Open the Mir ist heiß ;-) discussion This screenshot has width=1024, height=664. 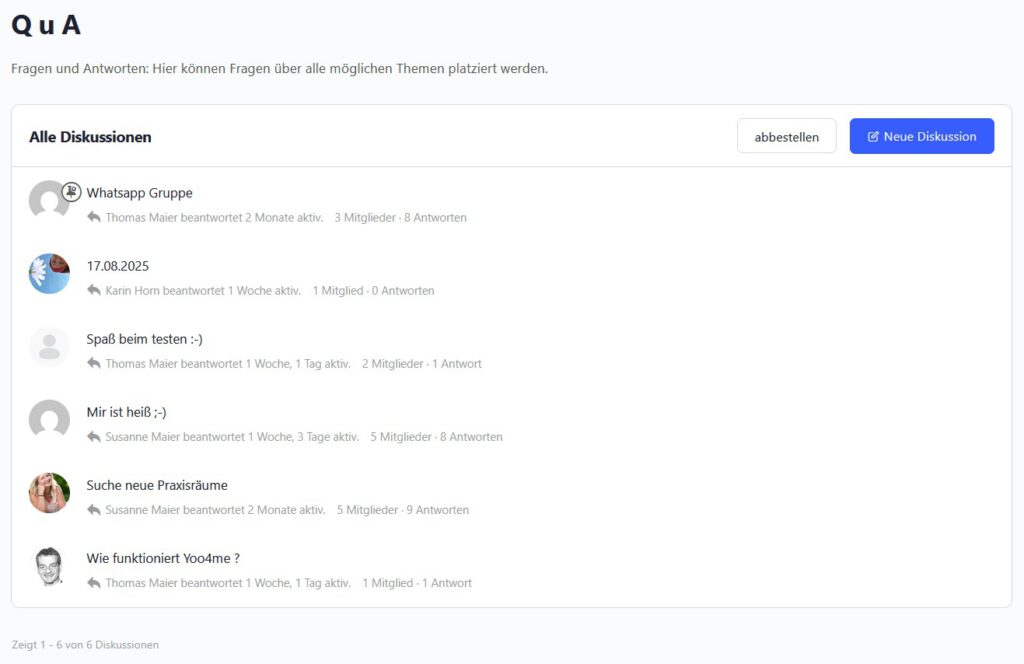pyautogui.click(x=126, y=412)
